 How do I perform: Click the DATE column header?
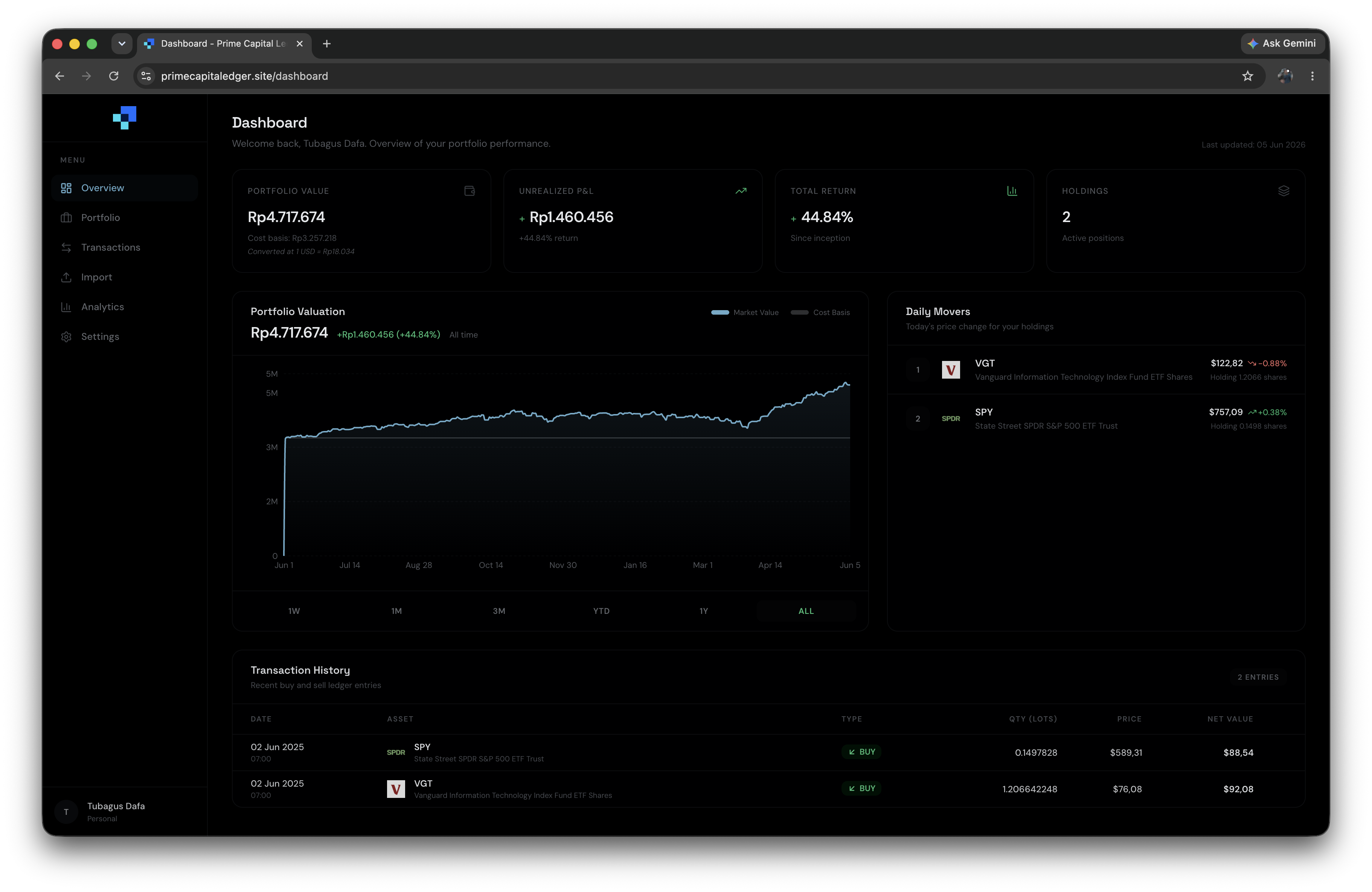tap(261, 719)
